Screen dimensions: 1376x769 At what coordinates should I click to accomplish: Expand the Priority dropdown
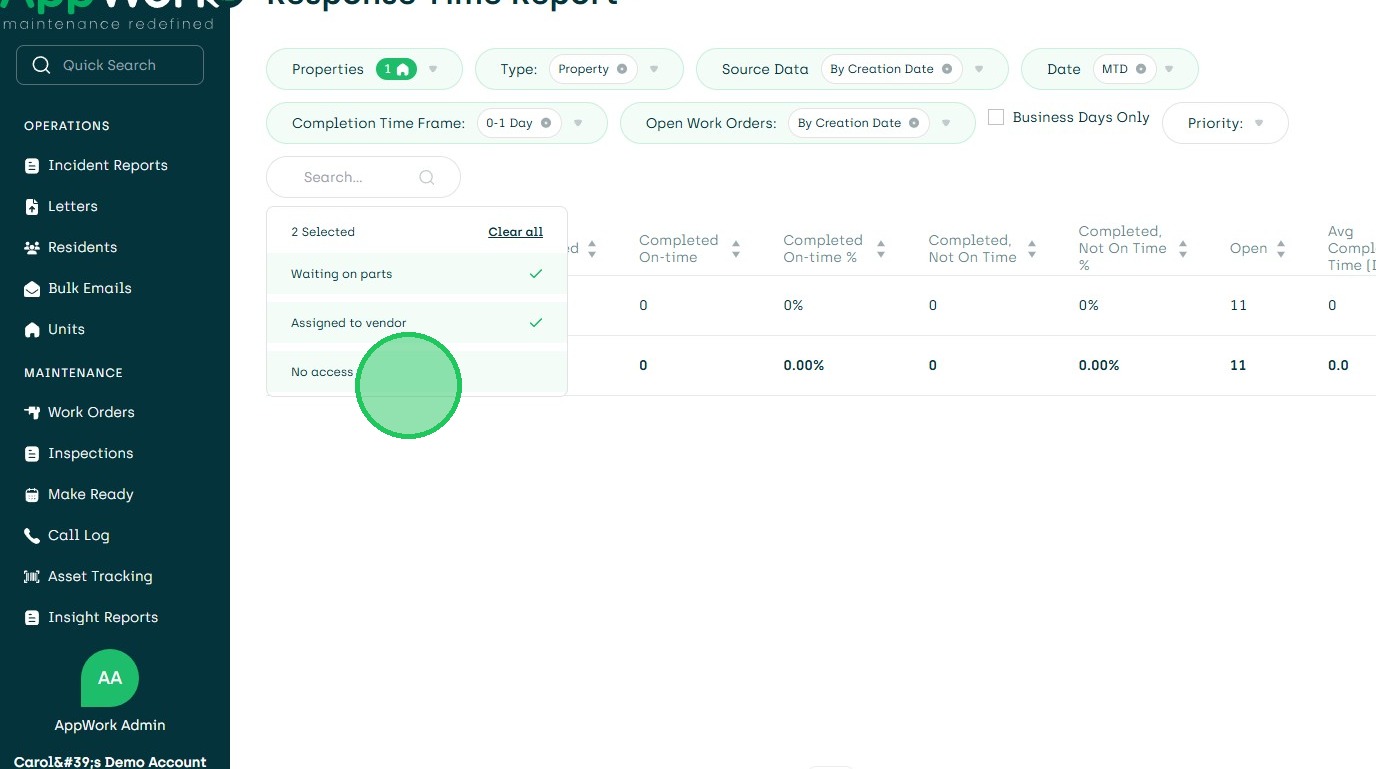[x=1258, y=124]
